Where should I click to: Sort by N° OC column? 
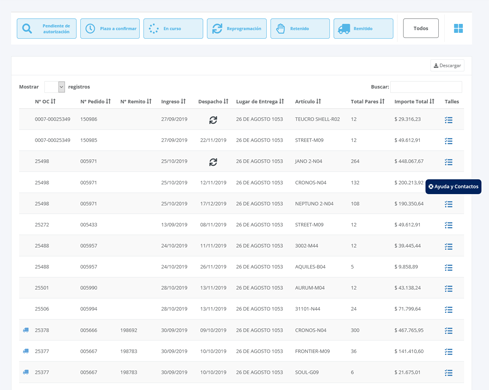(x=45, y=101)
